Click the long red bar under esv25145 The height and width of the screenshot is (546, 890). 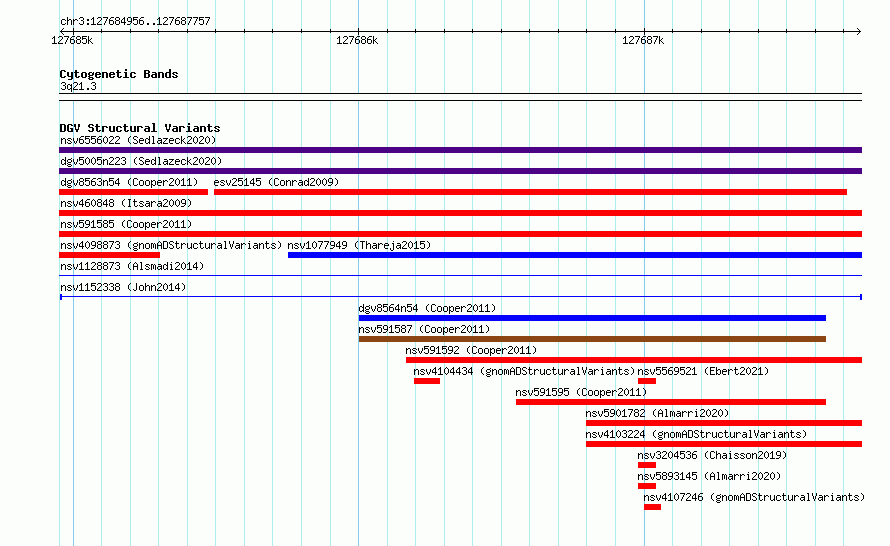[530, 192]
